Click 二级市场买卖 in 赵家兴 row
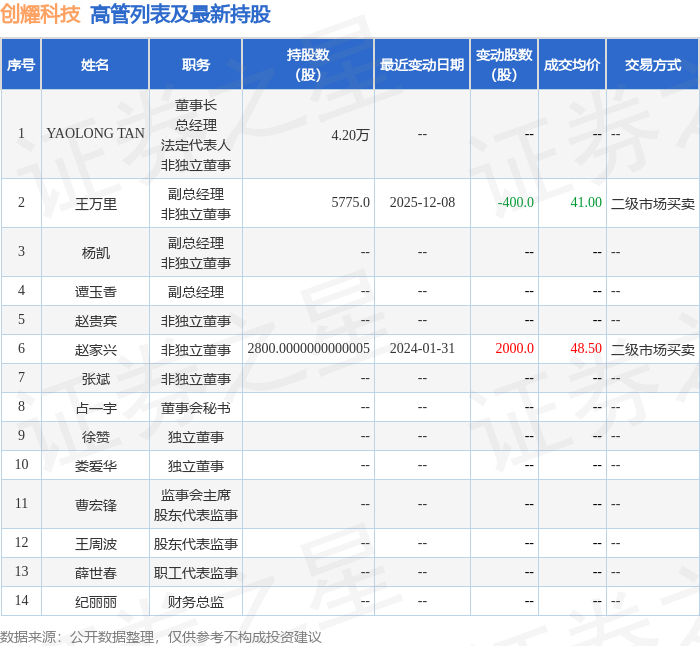700x646 pixels. click(x=653, y=350)
